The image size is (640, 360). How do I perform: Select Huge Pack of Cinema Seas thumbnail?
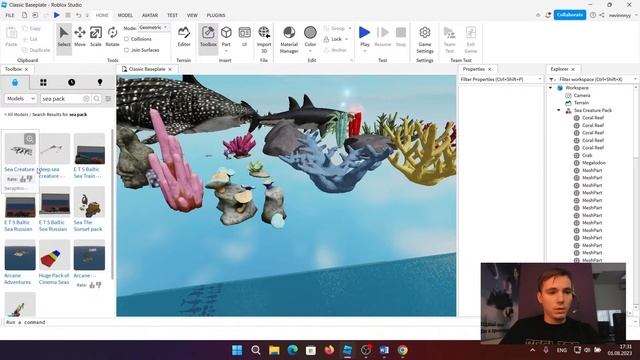(54, 255)
